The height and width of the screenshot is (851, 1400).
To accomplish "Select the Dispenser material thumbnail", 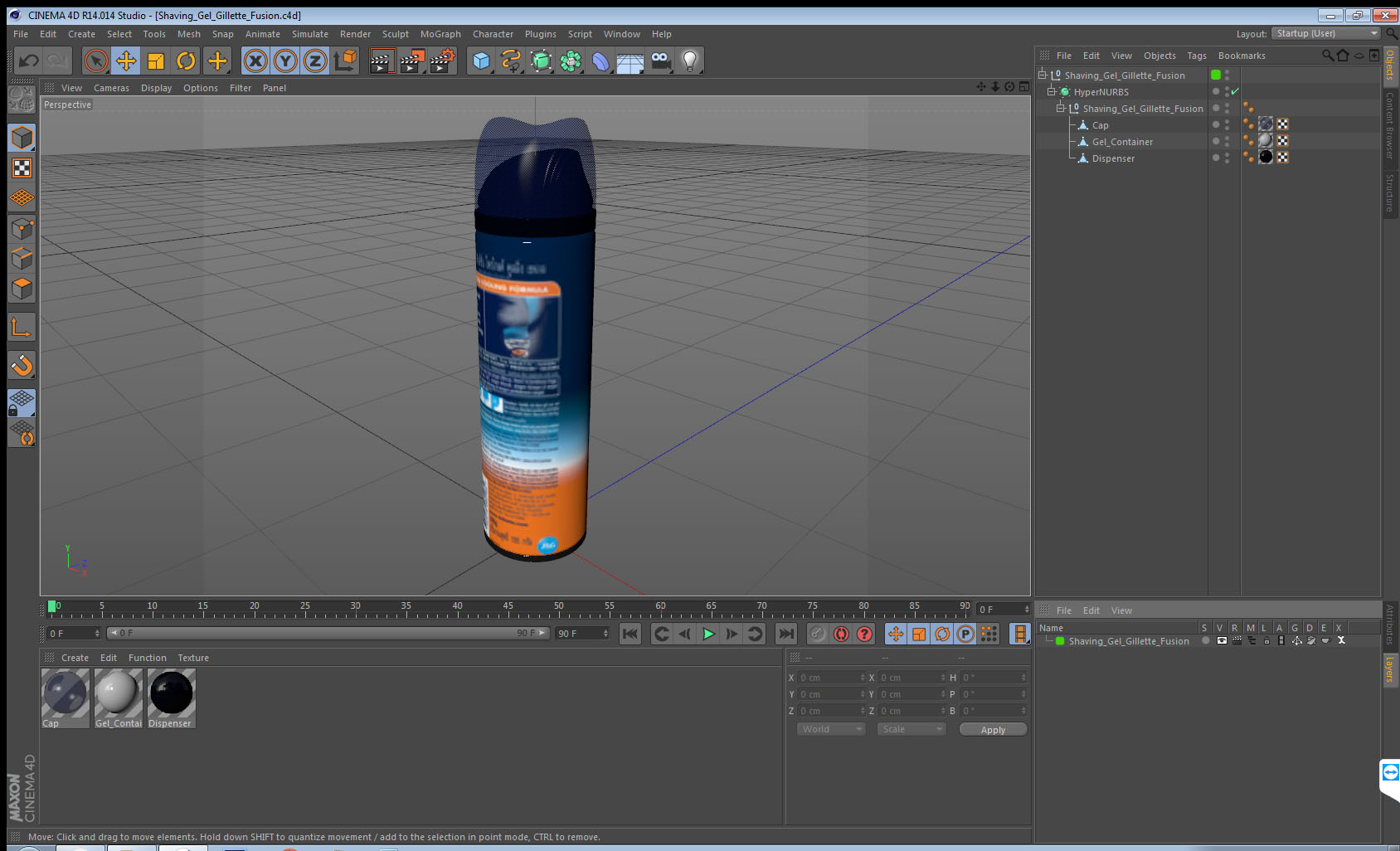I will point(171,693).
